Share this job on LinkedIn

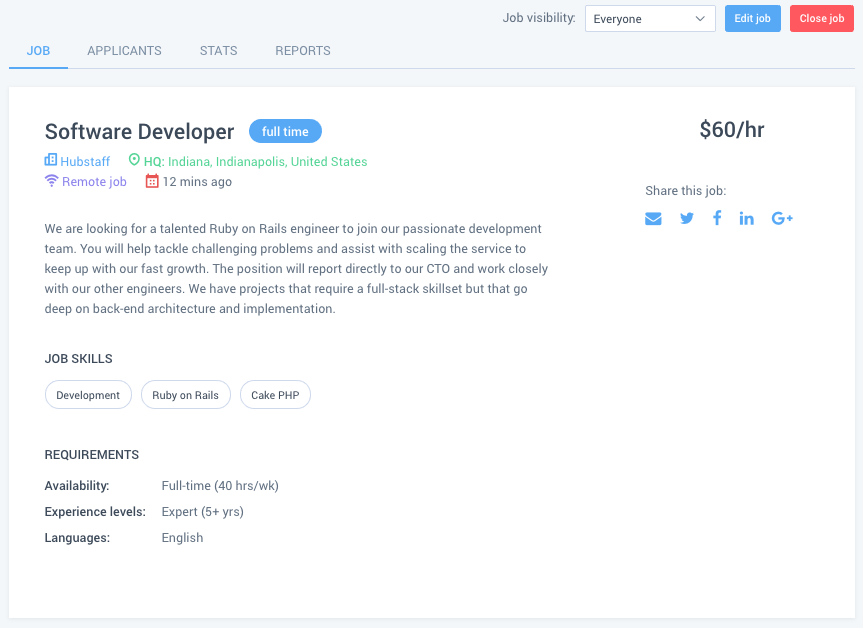click(x=746, y=219)
